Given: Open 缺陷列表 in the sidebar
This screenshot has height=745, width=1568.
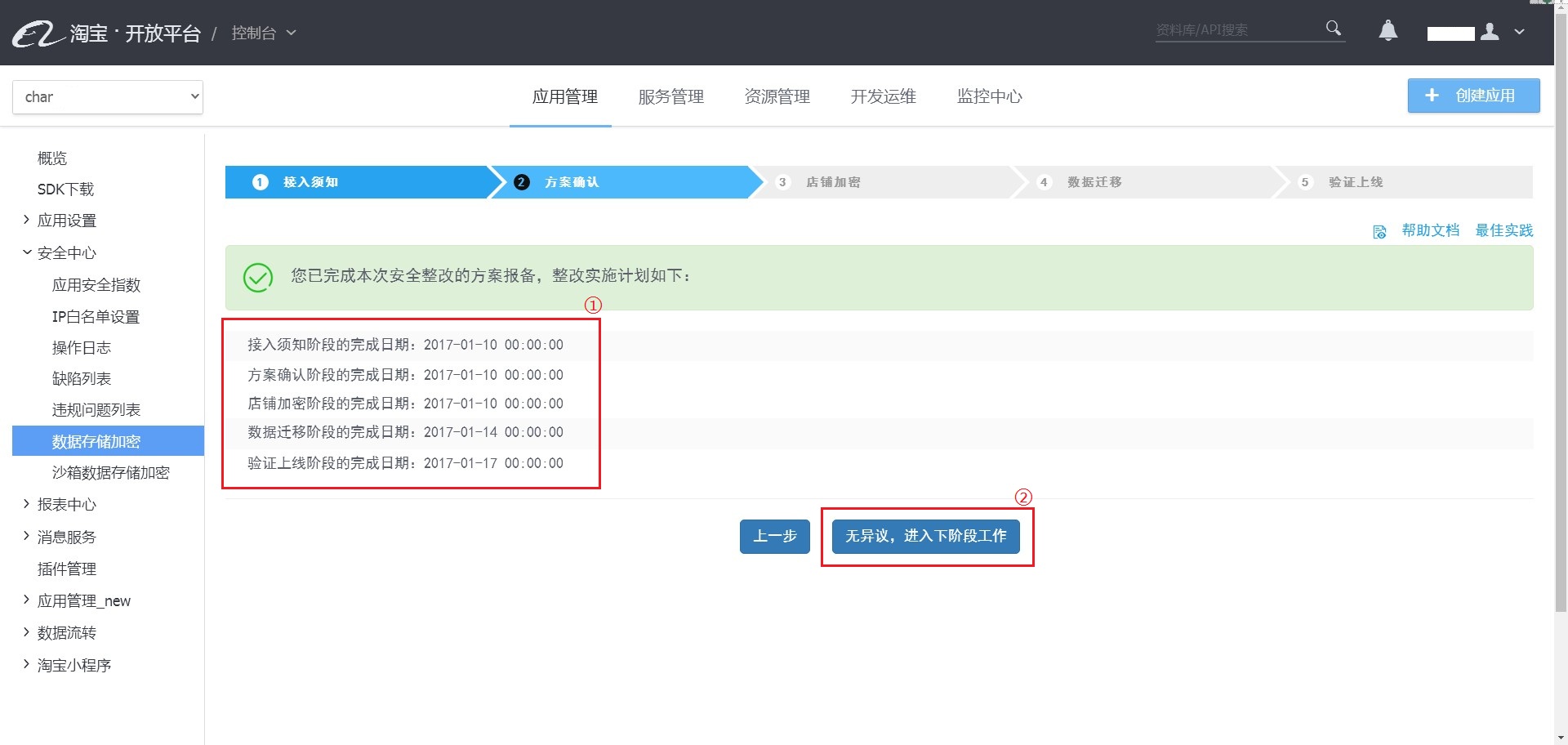Looking at the screenshot, I should click(82, 378).
